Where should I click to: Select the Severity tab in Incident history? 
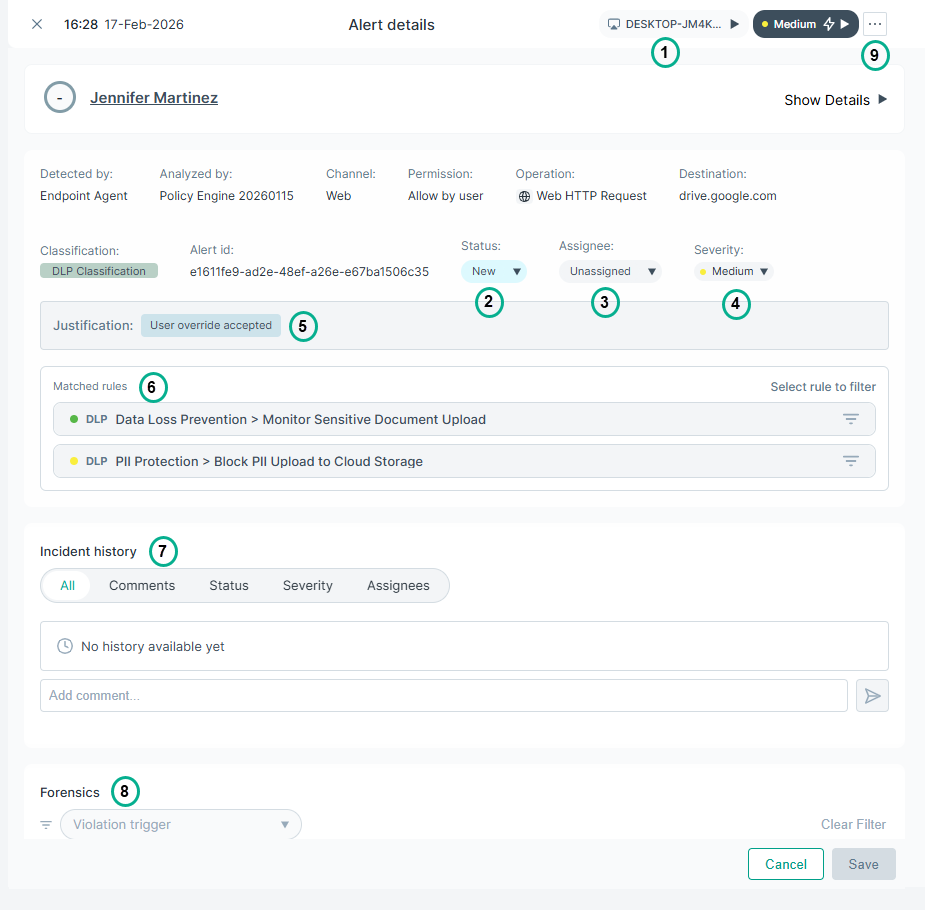coord(307,586)
